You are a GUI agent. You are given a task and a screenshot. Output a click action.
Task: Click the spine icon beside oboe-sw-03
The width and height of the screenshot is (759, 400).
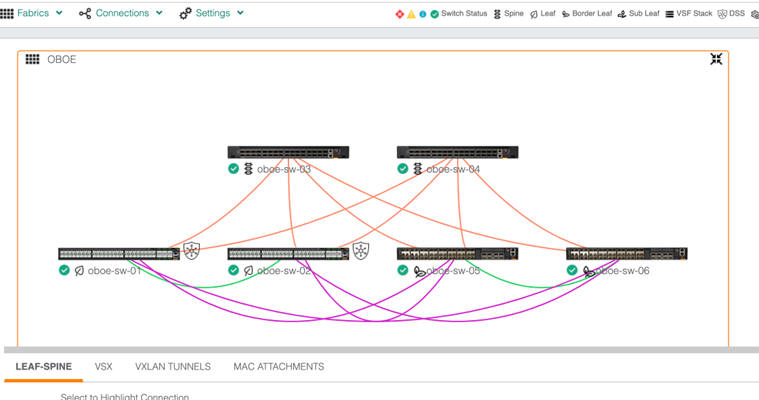[x=249, y=169]
